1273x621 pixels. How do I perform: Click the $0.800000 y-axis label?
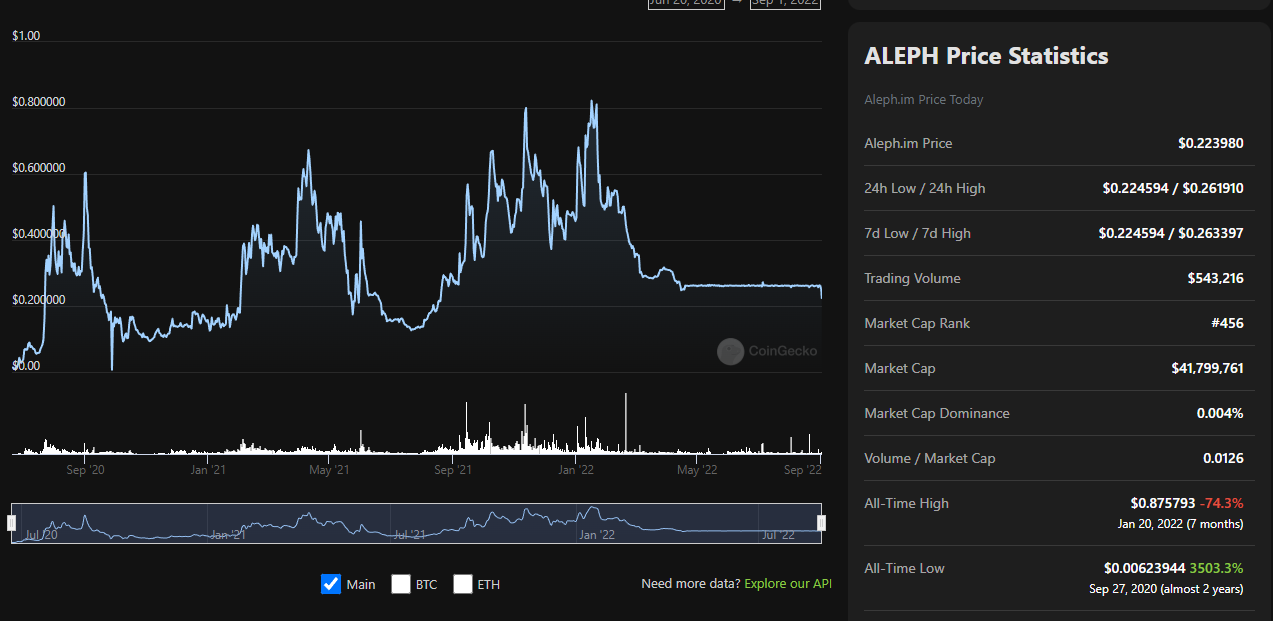pos(39,102)
